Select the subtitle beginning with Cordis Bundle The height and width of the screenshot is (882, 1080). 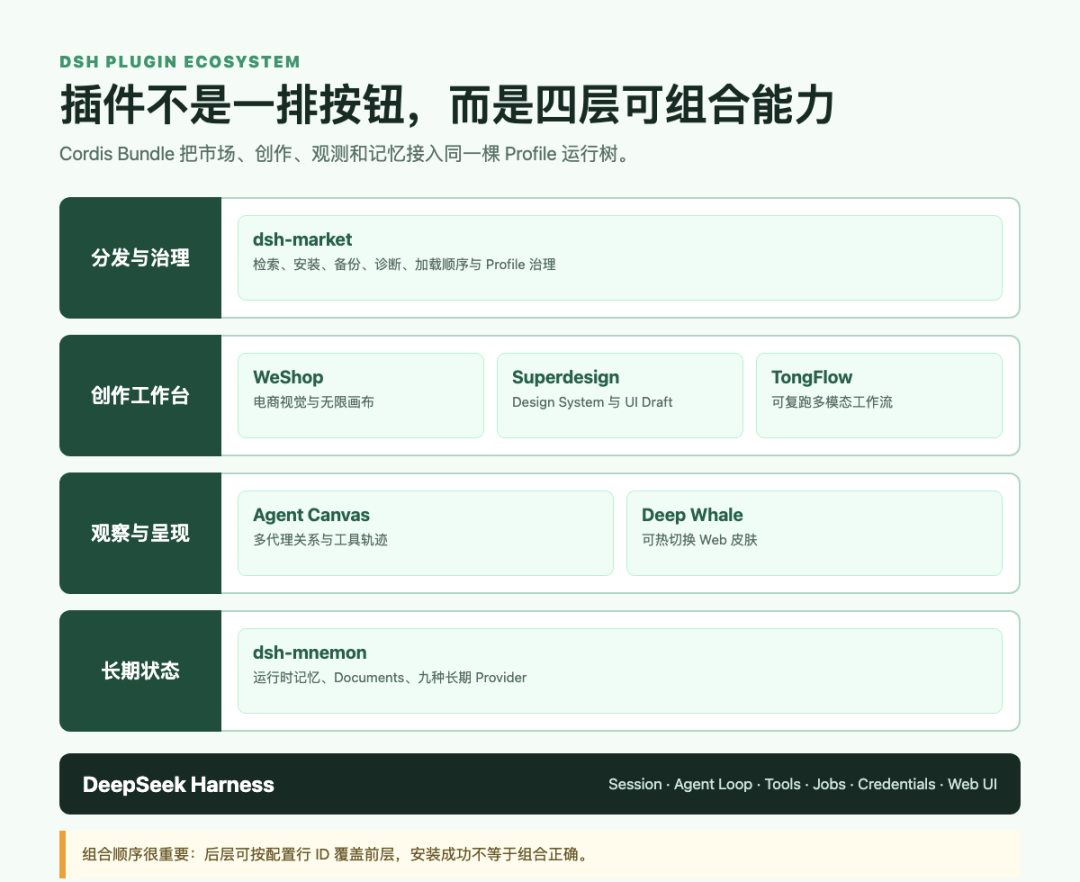tap(344, 154)
